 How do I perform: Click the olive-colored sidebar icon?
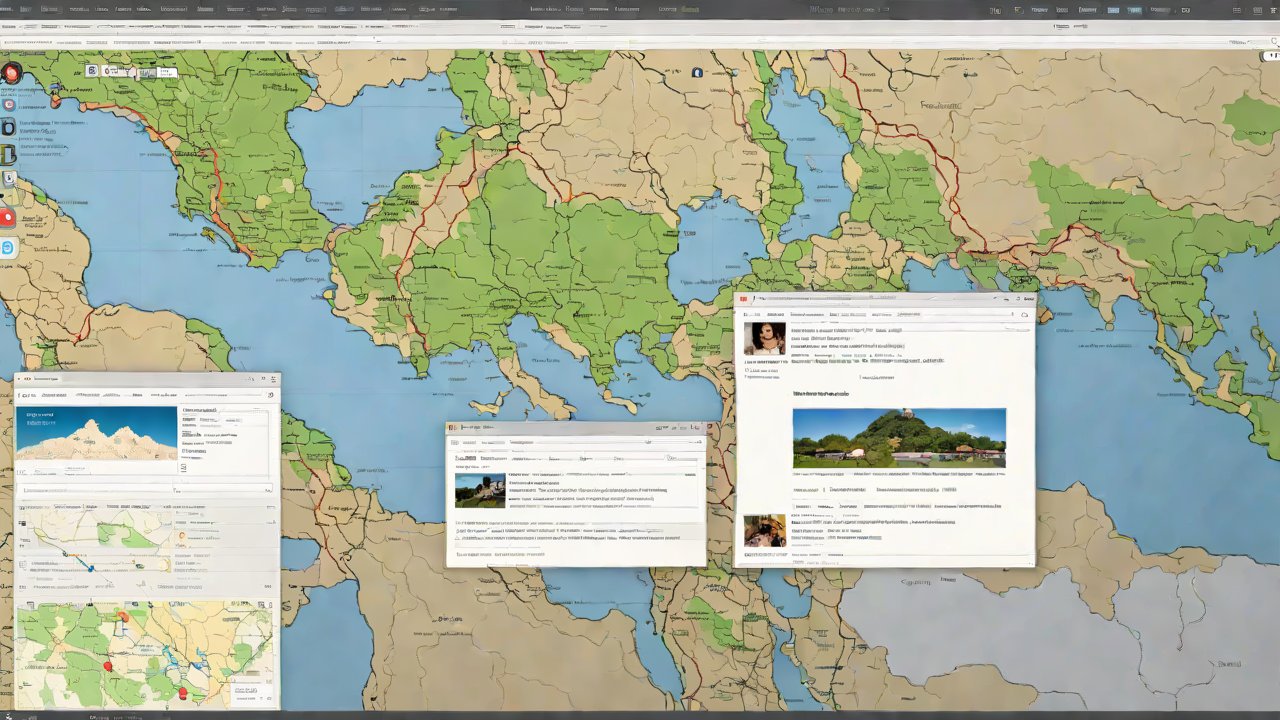coord(8,154)
